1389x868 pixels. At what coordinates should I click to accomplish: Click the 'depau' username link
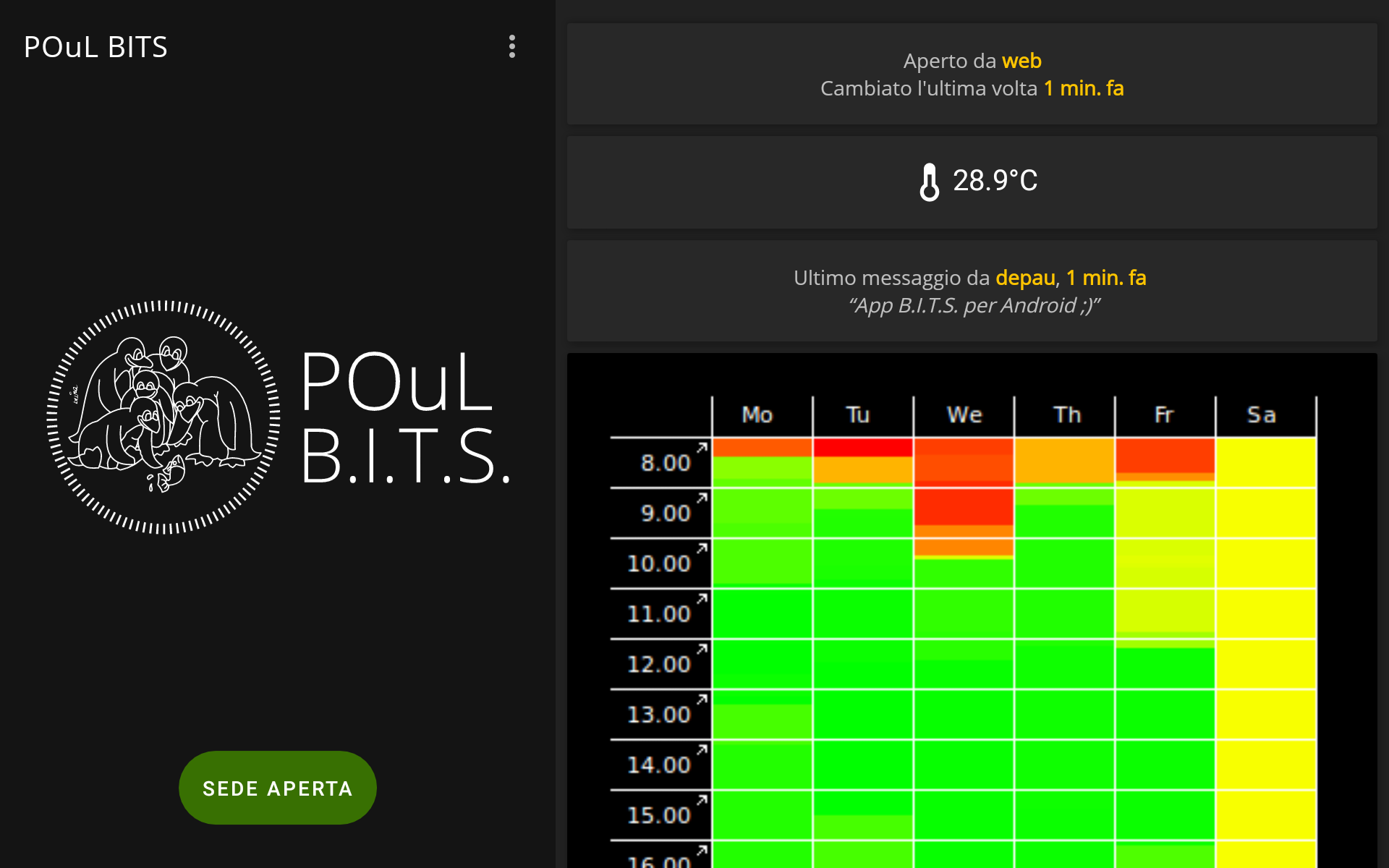click(1024, 278)
